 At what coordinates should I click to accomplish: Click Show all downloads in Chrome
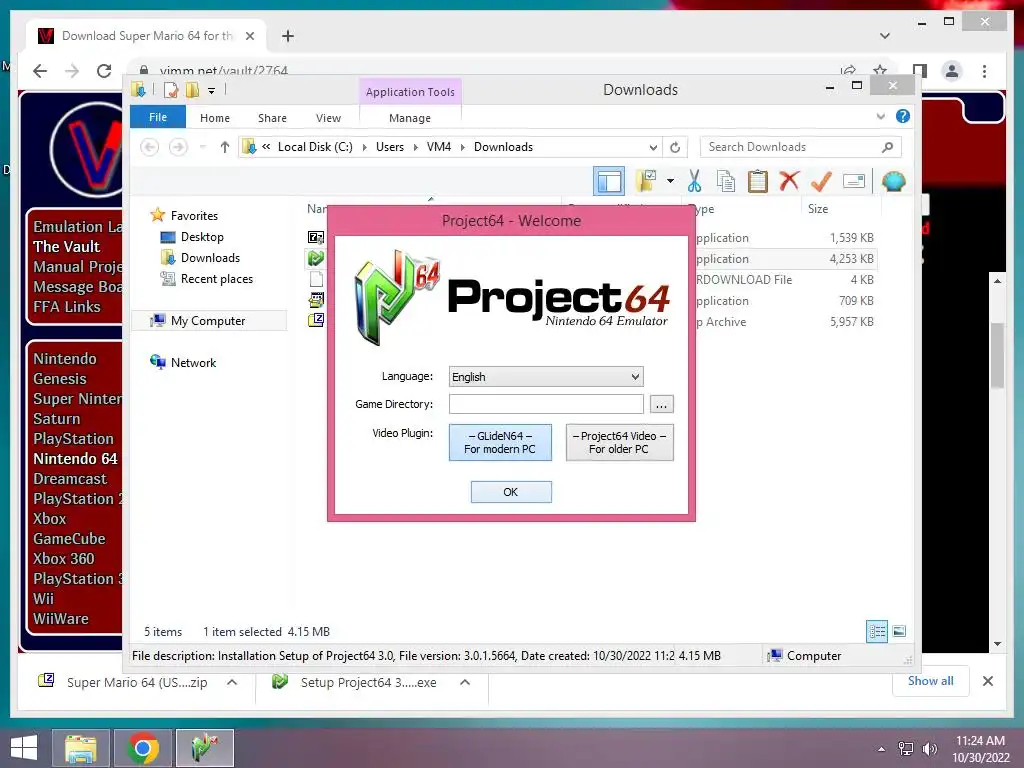coord(931,680)
